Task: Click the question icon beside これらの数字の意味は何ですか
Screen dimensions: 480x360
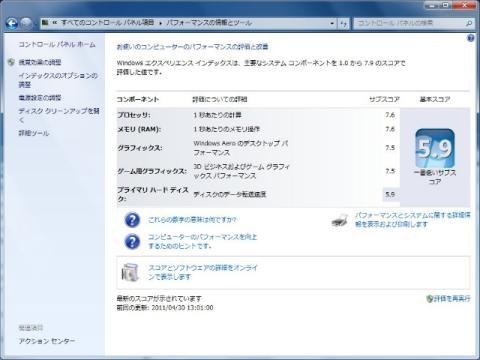Action: tap(132, 220)
